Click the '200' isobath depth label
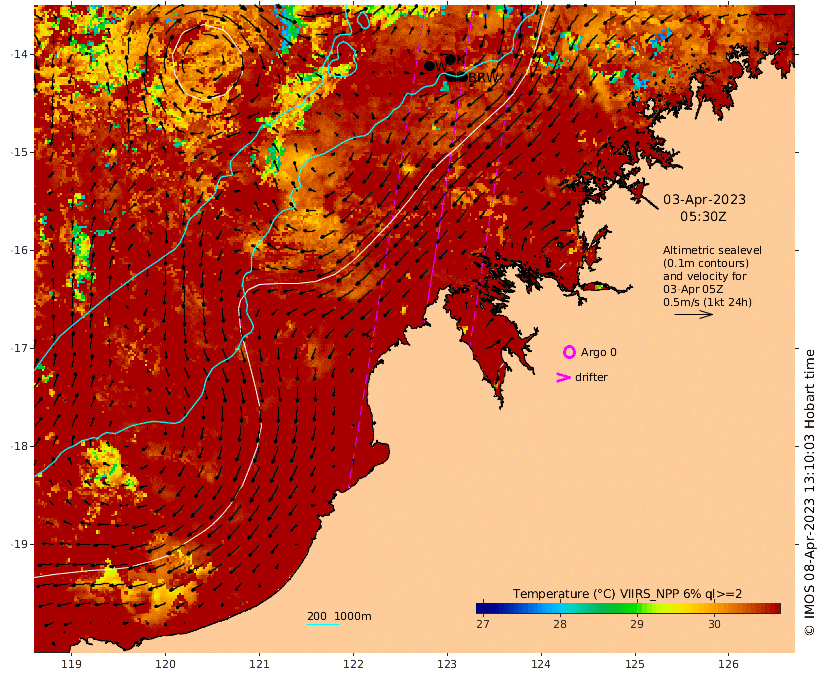820x680 pixels. tap(317, 616)
